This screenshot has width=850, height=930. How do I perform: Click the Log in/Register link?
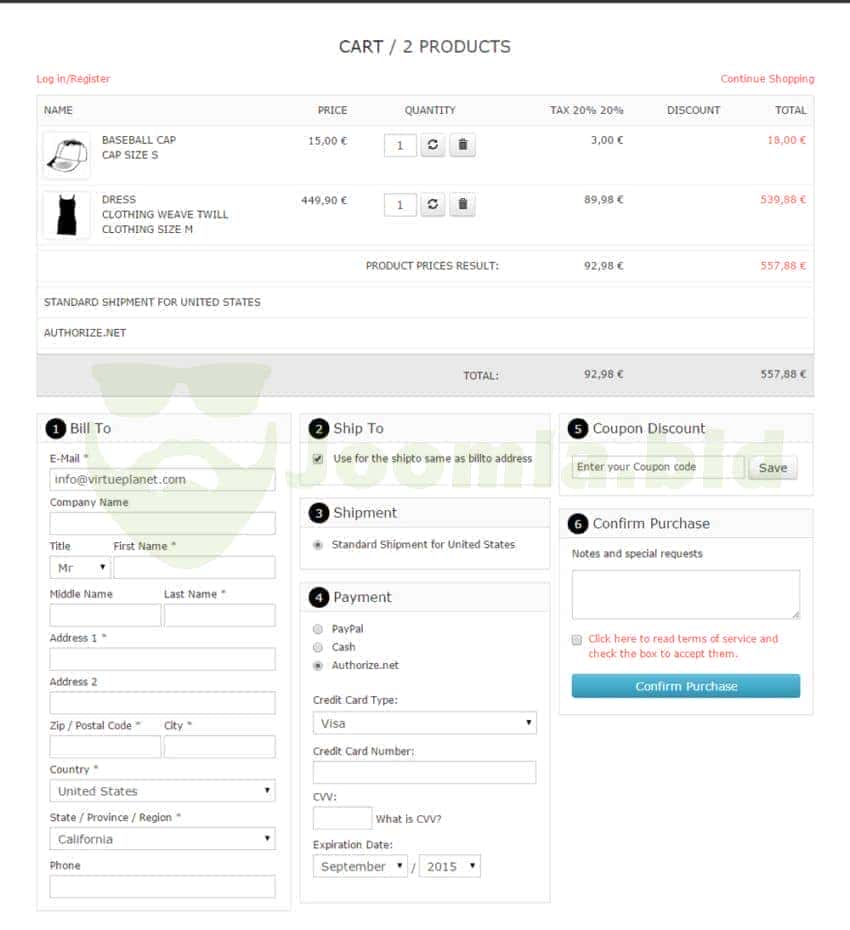73,79
